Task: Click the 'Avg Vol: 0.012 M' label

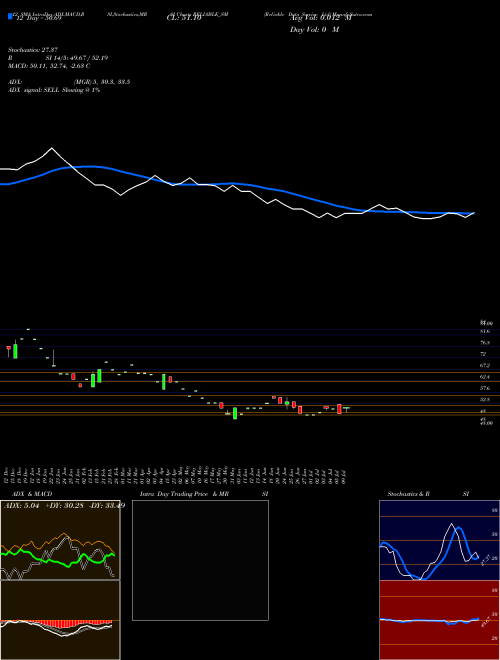Action: (321, 18)
